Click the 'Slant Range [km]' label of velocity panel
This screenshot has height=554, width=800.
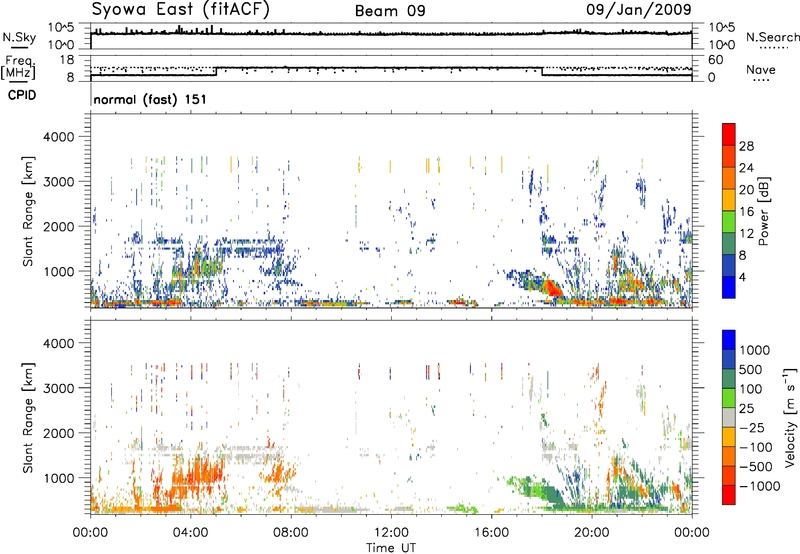28,418
